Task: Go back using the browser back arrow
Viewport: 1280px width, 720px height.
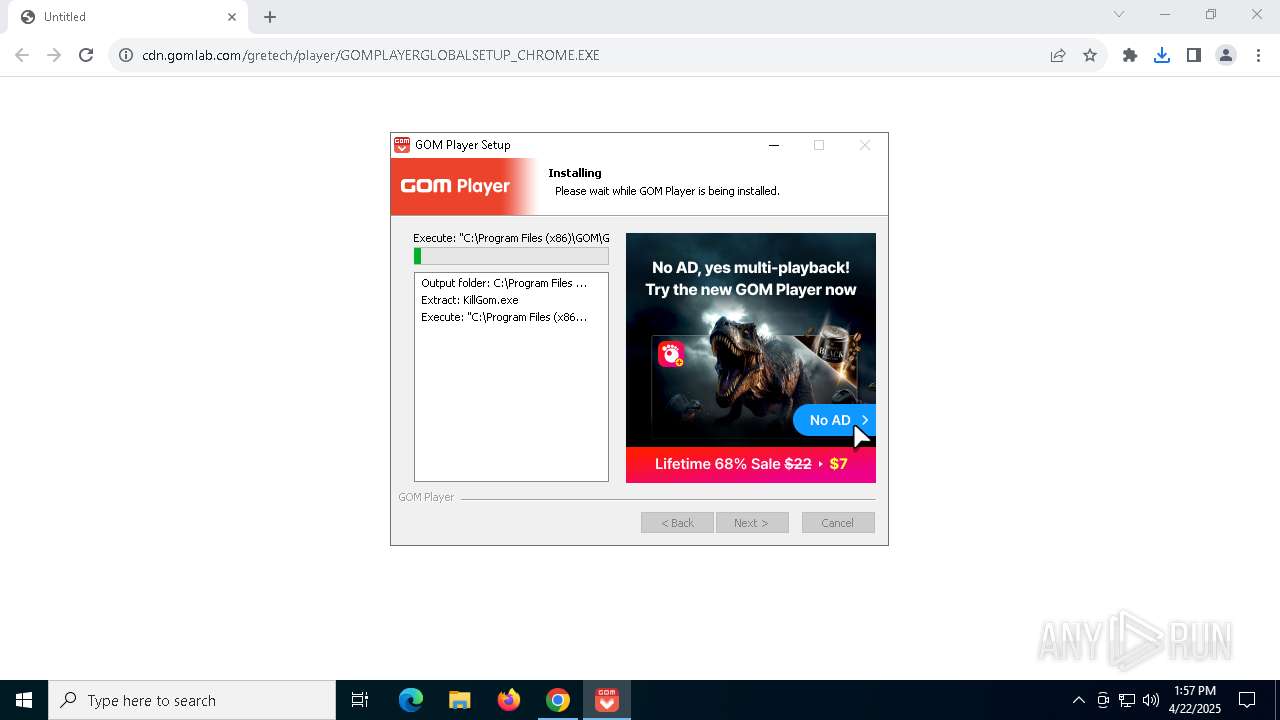Action: point(22,55)
